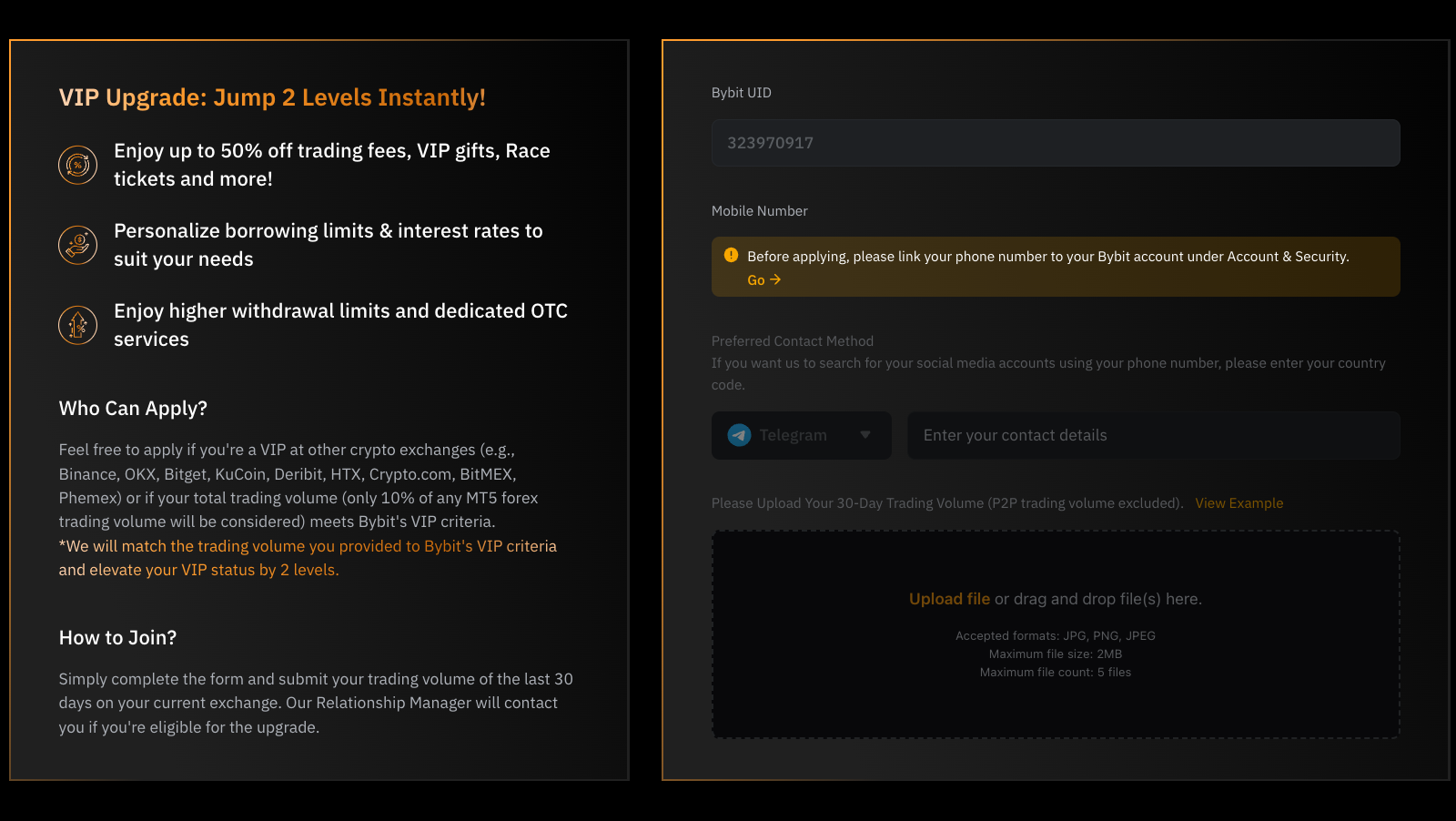Click the borrowing limits hand-coin icon
The height and width of the screenshot is (821, 1456).
click(x=77, y=245)
